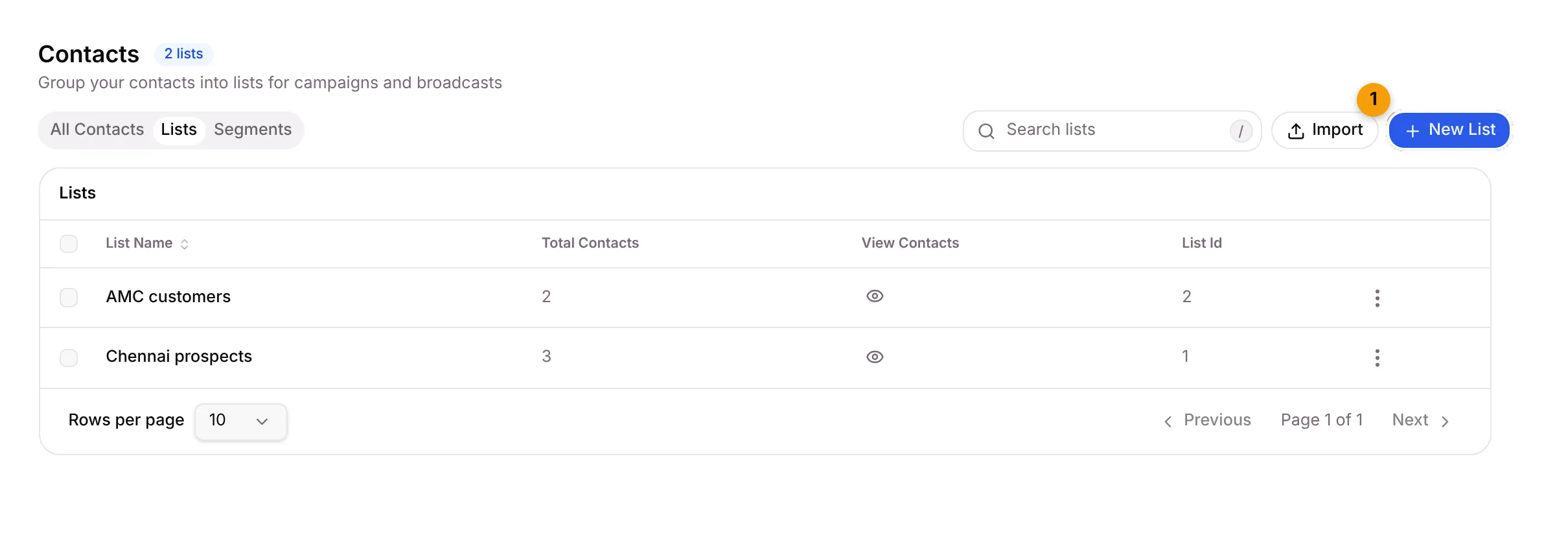
Task: Click the slash shortcut badge
Action: (1240, 131)
